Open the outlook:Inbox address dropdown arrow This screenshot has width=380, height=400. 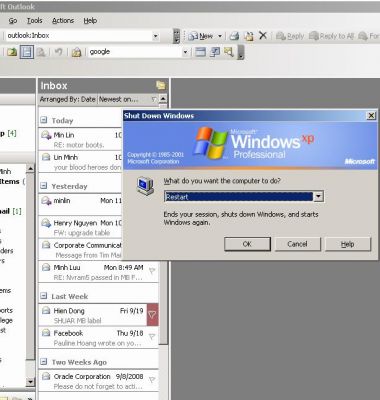(x=155, y=36)
